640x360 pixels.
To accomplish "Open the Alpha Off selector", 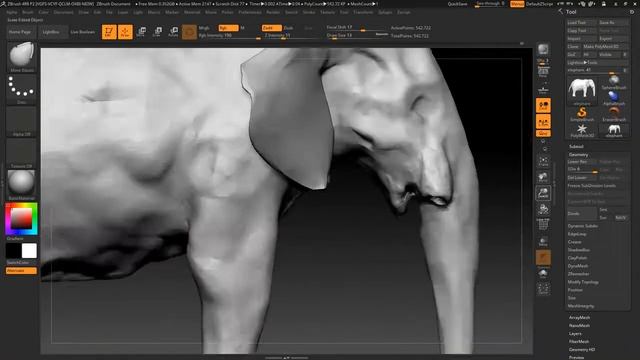I will 22,121.
